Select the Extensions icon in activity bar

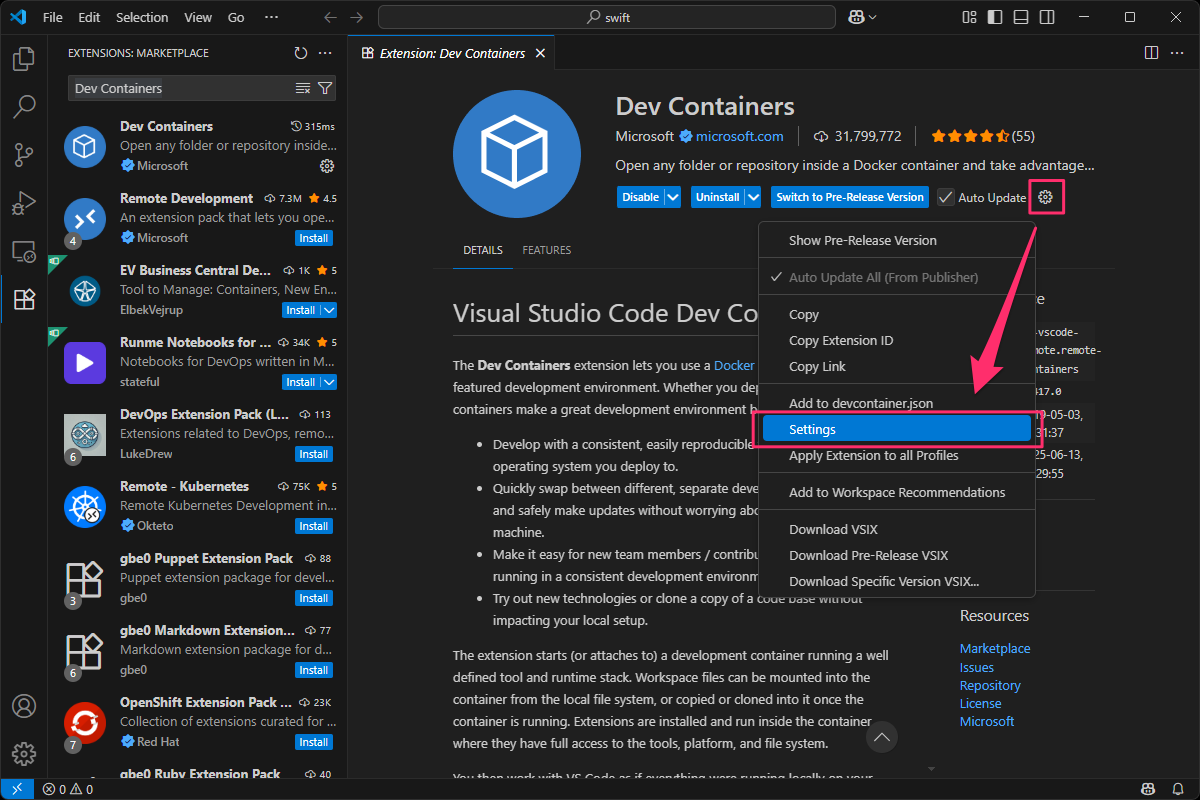coord(24,299)
